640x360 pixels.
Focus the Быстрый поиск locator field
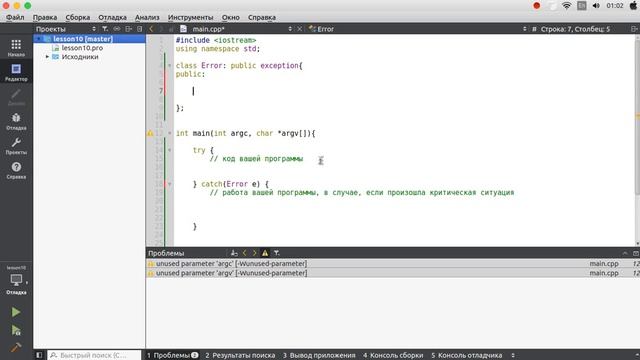[94, 355]
